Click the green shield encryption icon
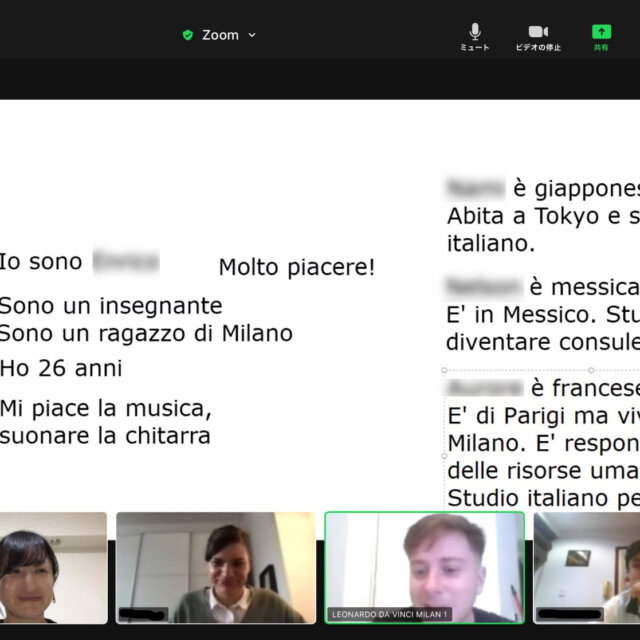Image resolution: width=640 pixels, height=640 pixels. pyautogui.click(x=188, y=35)
